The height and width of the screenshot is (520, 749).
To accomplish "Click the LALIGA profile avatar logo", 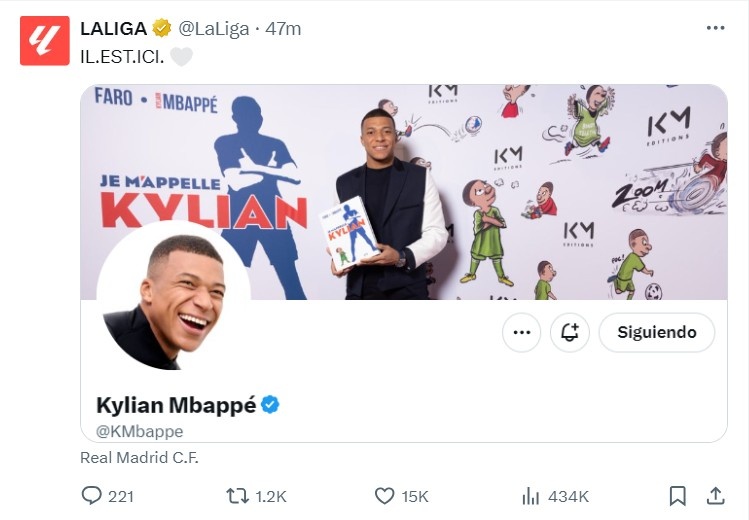I will point(45,41).
